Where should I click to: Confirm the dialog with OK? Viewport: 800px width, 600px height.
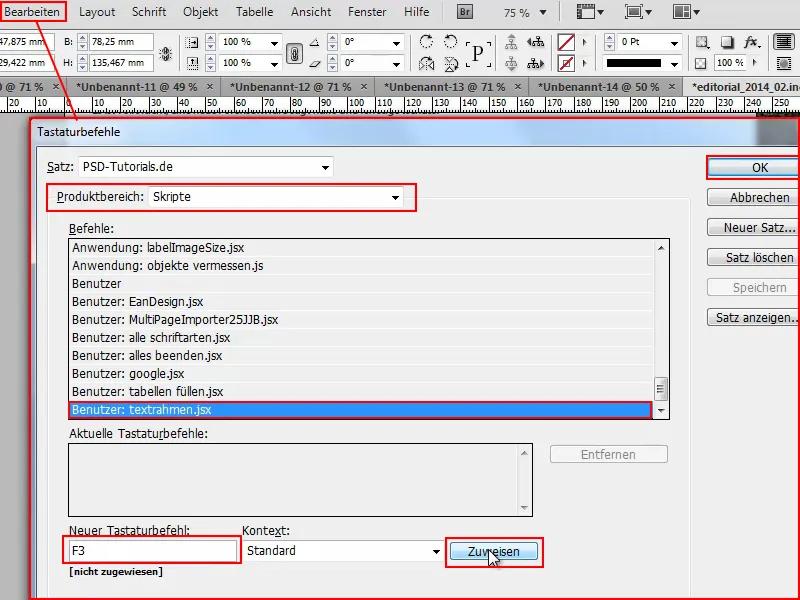point(753,167)
